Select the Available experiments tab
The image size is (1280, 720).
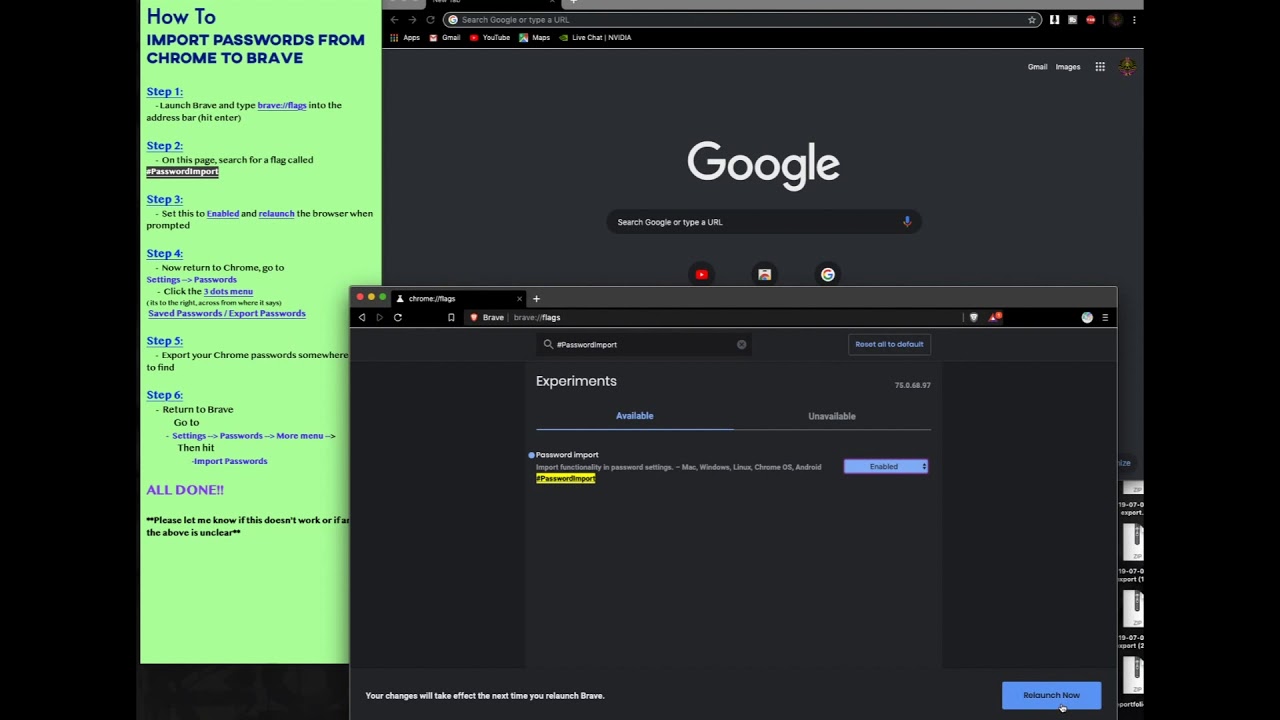(634, 416)
